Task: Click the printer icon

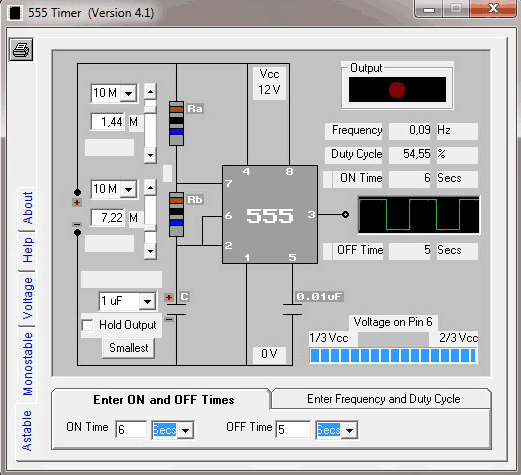Action: click(x=21, y=50)
